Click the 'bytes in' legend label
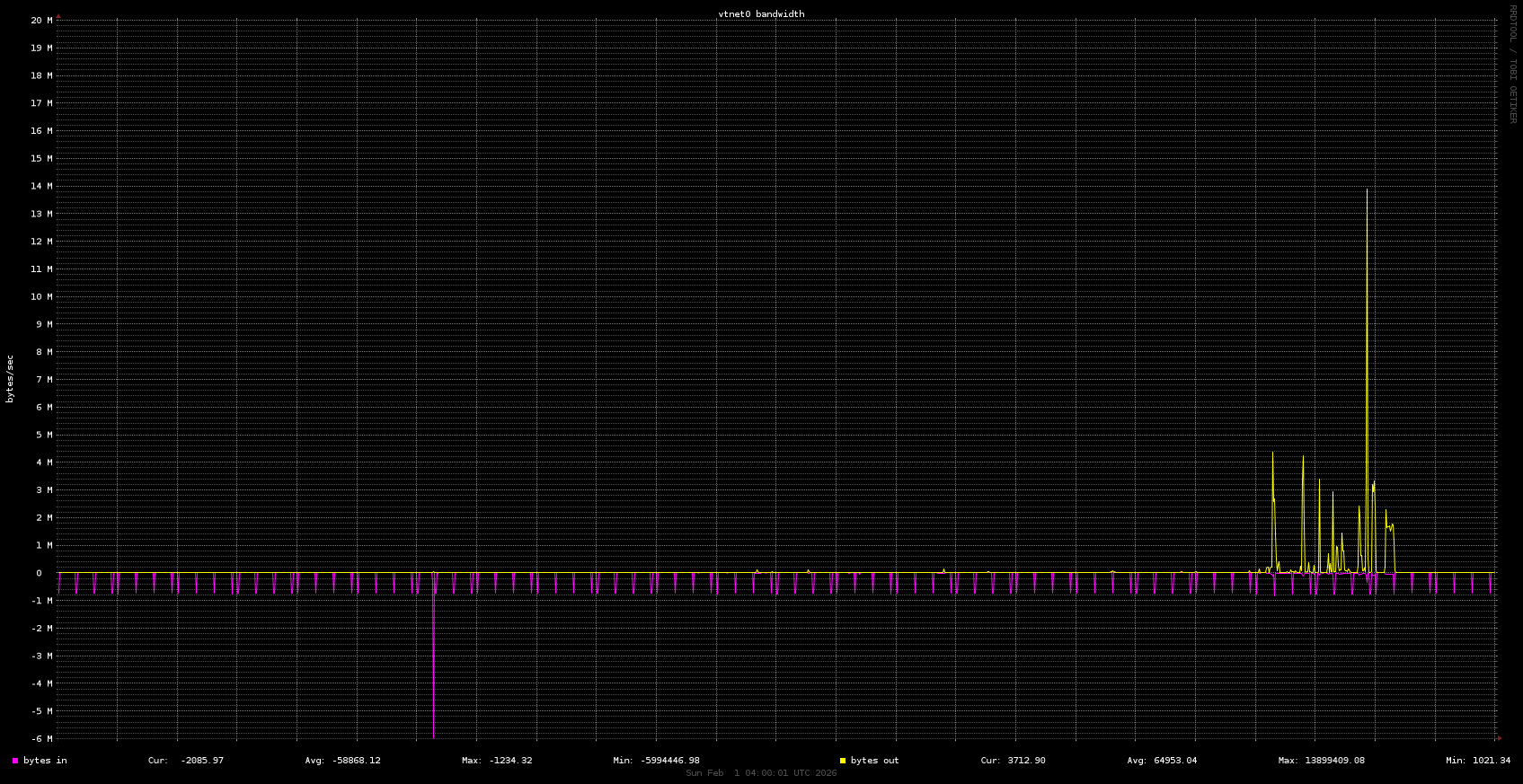 pyautogui.click(x=45, y=761)
